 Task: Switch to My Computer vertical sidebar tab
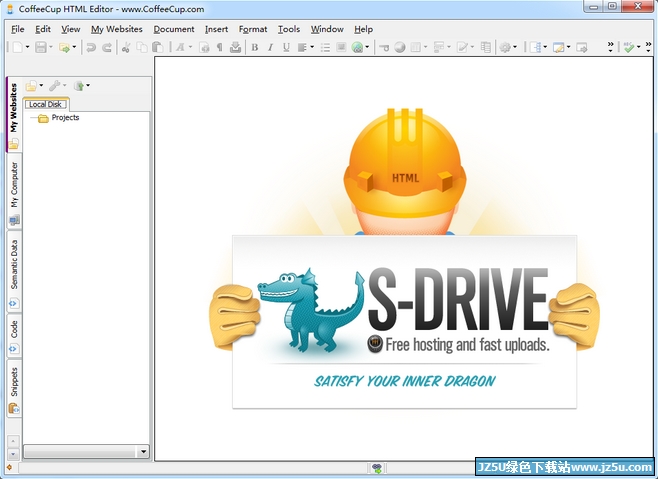click(14, 192)
